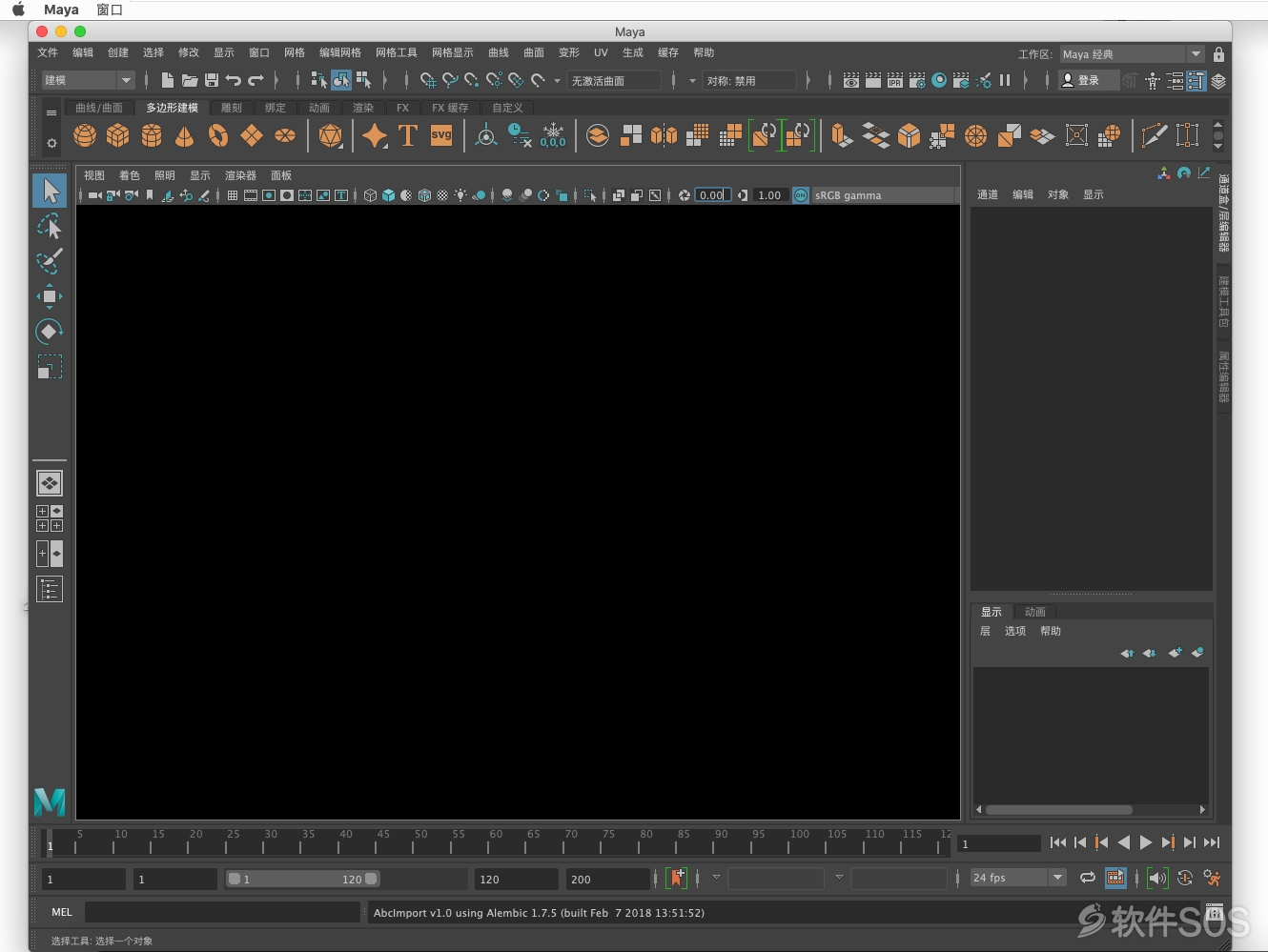Click the 登录 sign-in button
Viewport: 1268px width, 952px height.
click(x=1089, y=81)
